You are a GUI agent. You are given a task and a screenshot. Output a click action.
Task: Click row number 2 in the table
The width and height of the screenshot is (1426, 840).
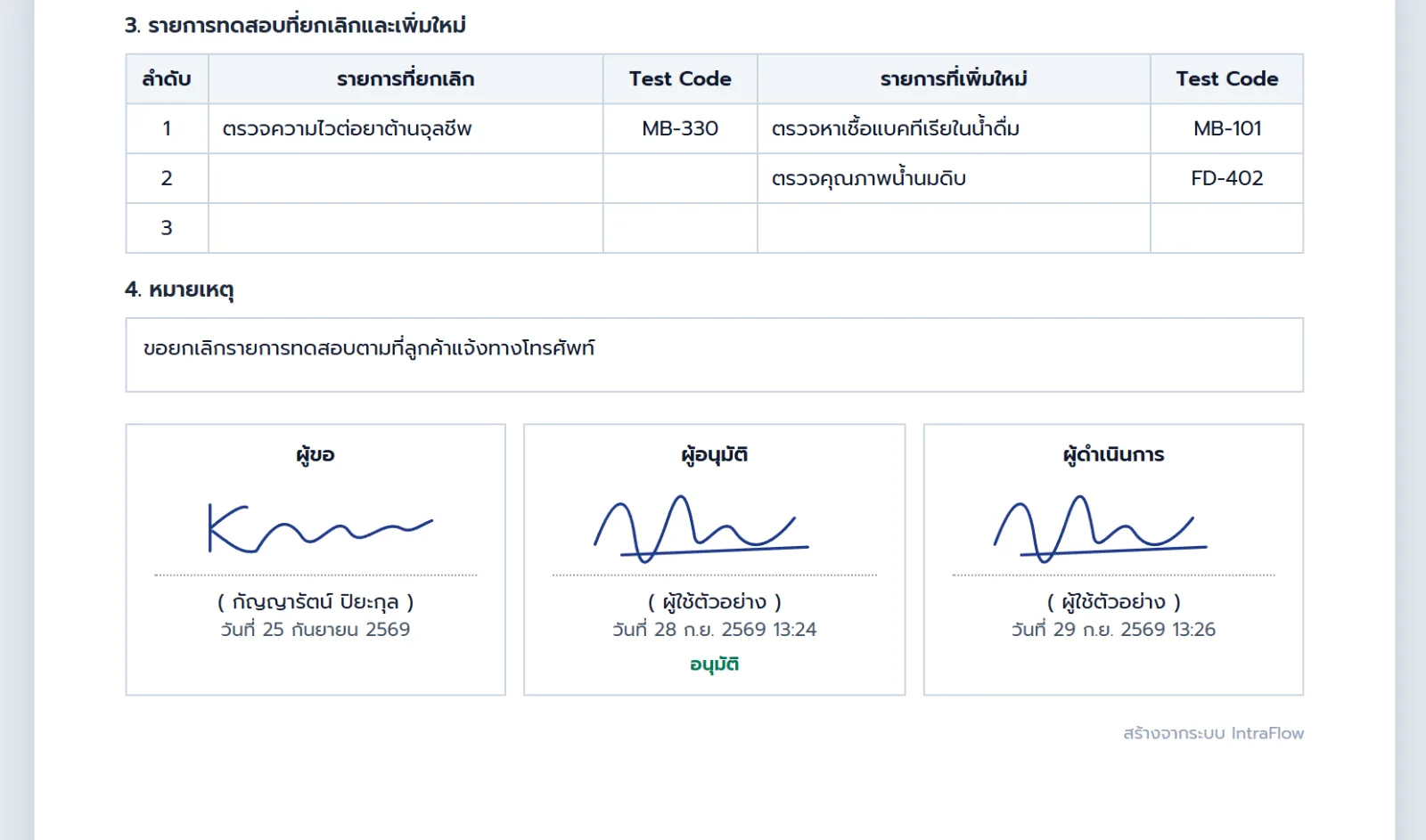(x=167, y=178)
